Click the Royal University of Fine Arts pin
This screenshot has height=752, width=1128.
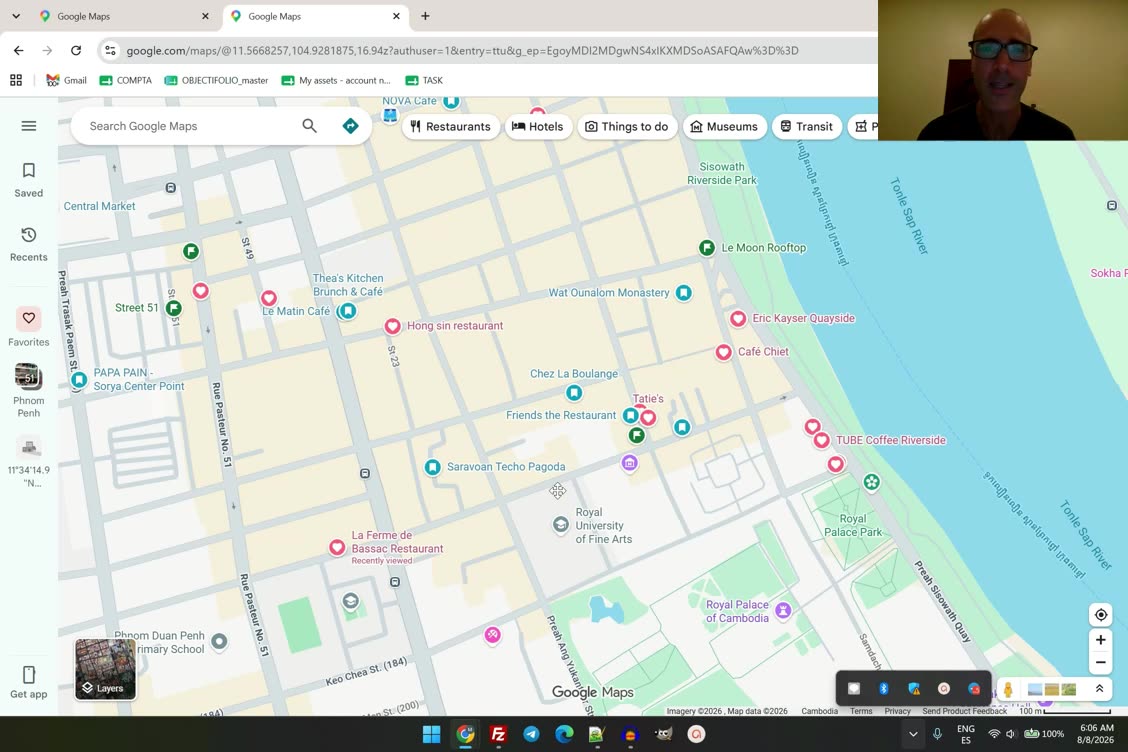[x=561, y=525]
